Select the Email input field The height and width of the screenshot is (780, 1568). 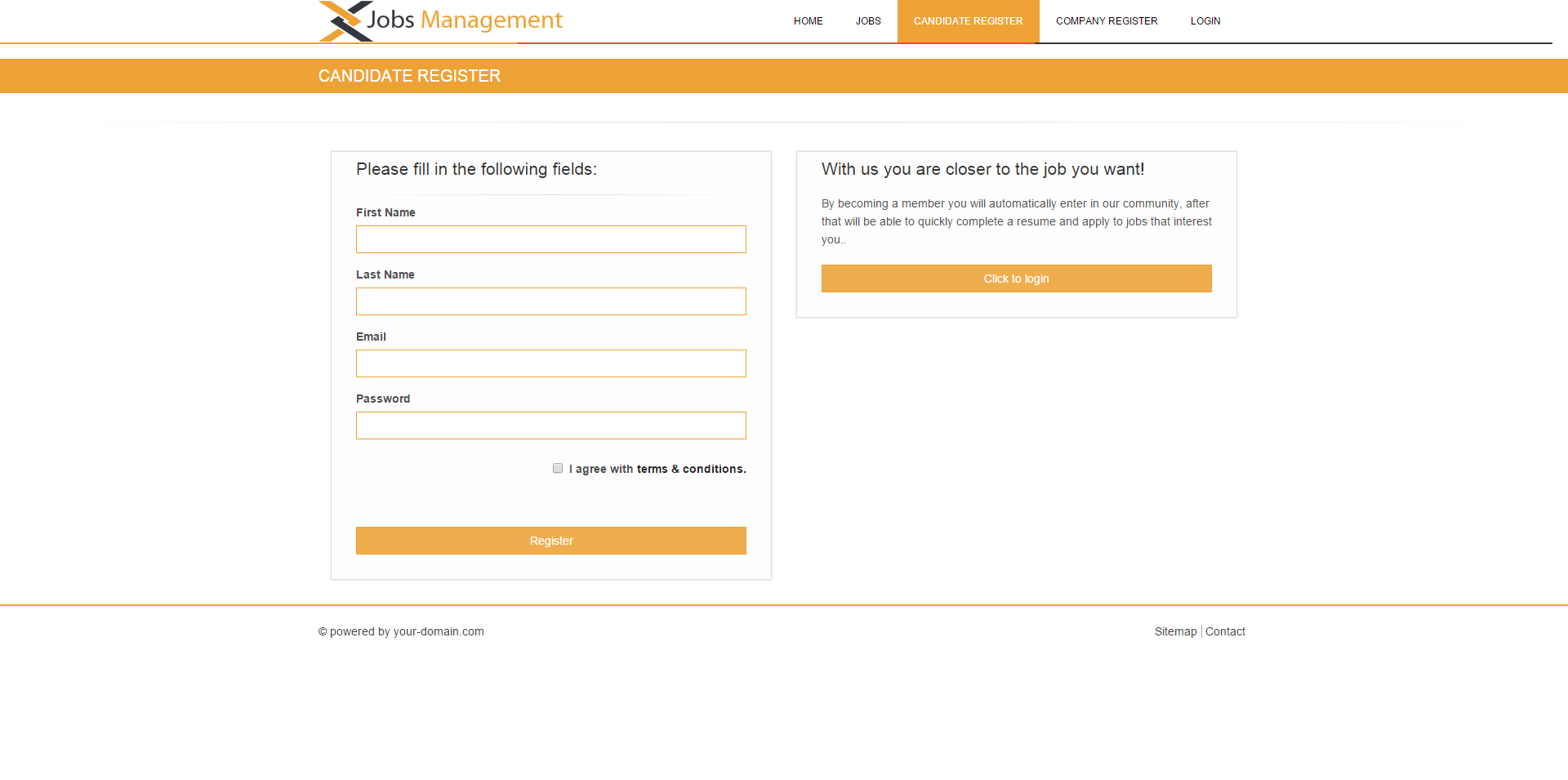[550, 363]
